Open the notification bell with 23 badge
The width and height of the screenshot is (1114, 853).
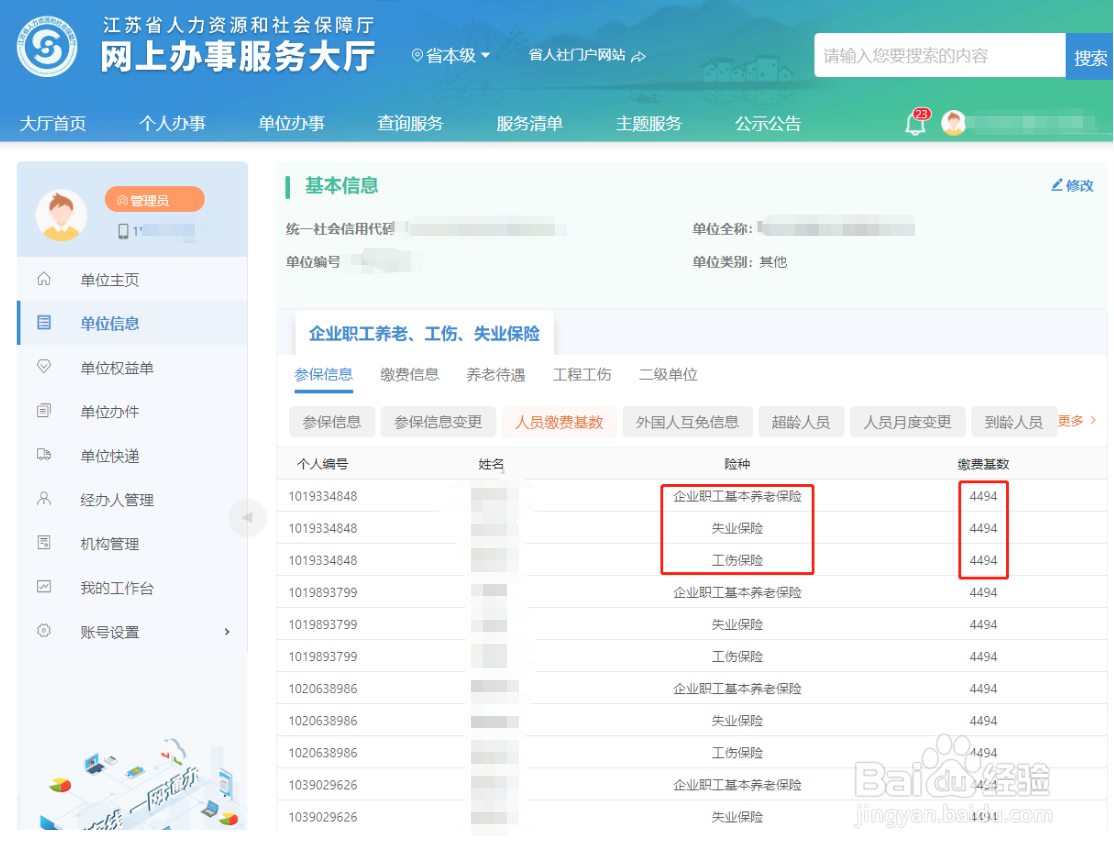click(916, 122)
